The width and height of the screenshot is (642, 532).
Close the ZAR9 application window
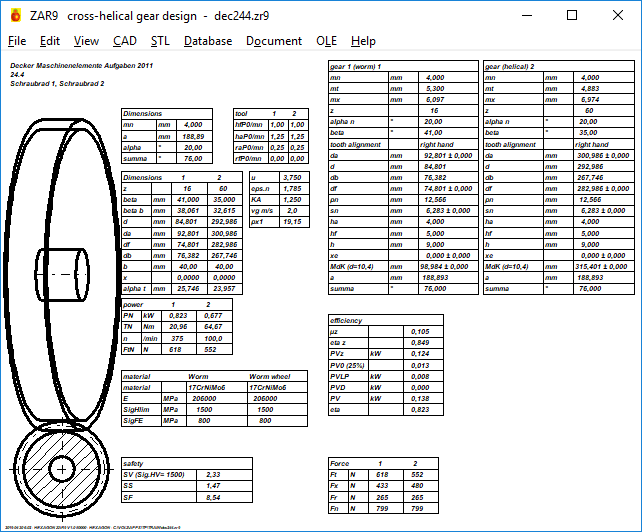[x=618, y=15]
